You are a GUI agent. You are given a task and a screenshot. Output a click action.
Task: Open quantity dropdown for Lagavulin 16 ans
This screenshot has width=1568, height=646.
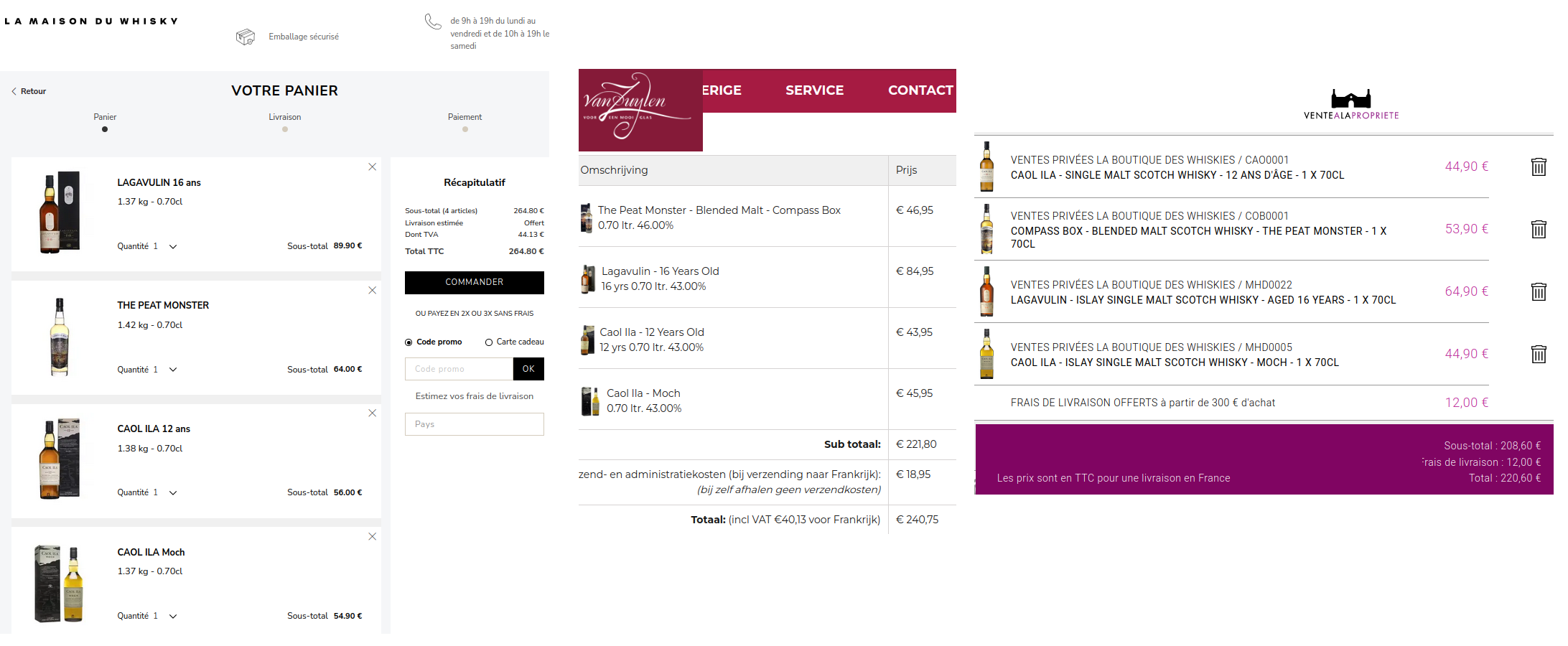[173, 246]
